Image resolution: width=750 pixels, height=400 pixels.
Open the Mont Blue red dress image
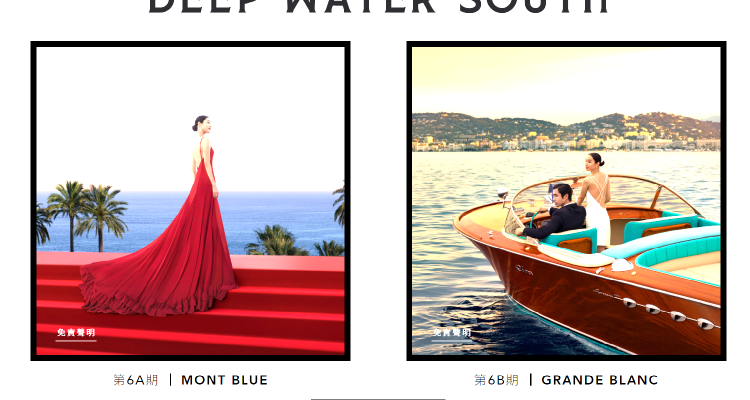(x=190, y=201)
